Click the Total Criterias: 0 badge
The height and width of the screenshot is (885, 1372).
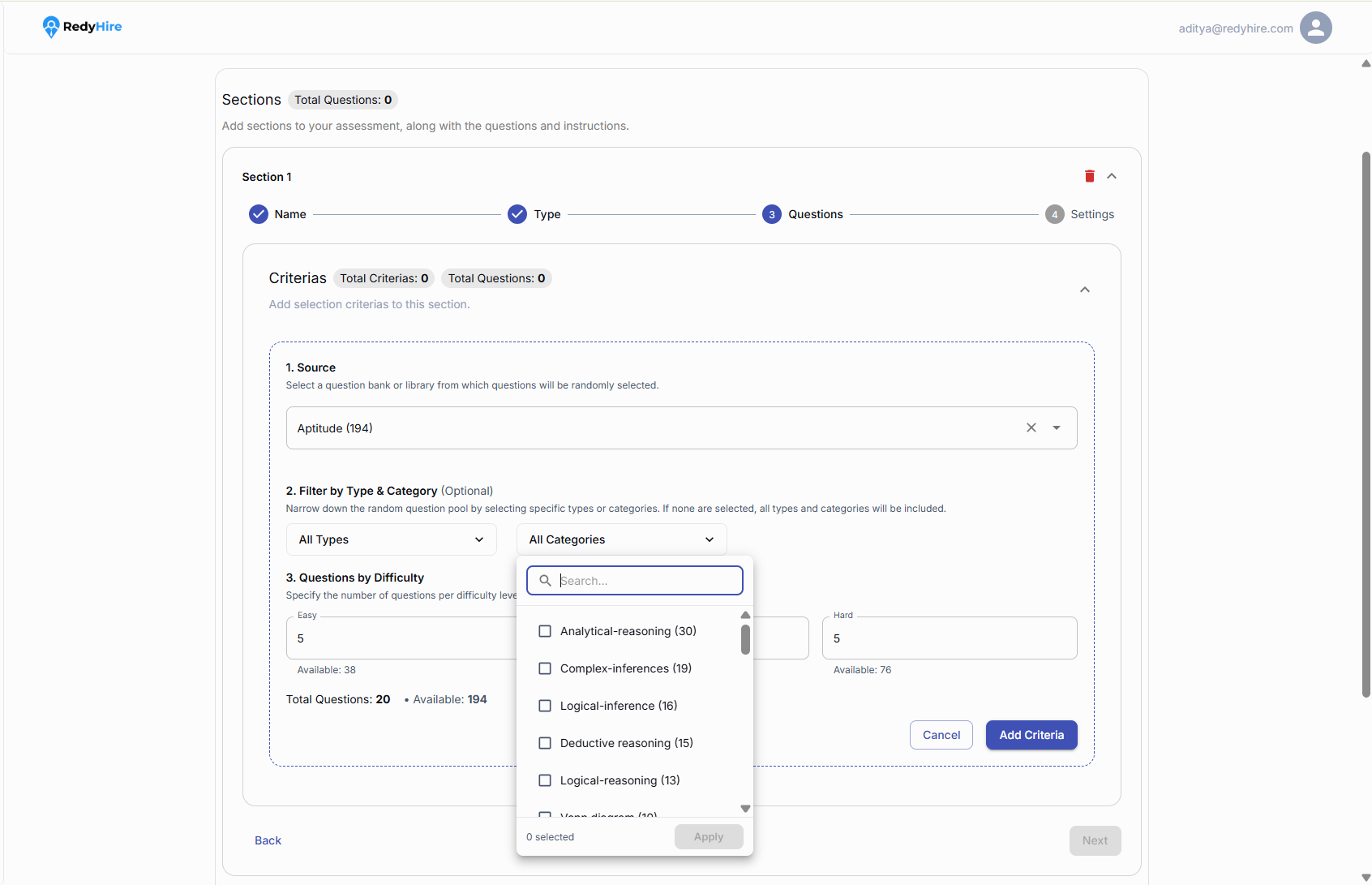(x=384, y=278)
